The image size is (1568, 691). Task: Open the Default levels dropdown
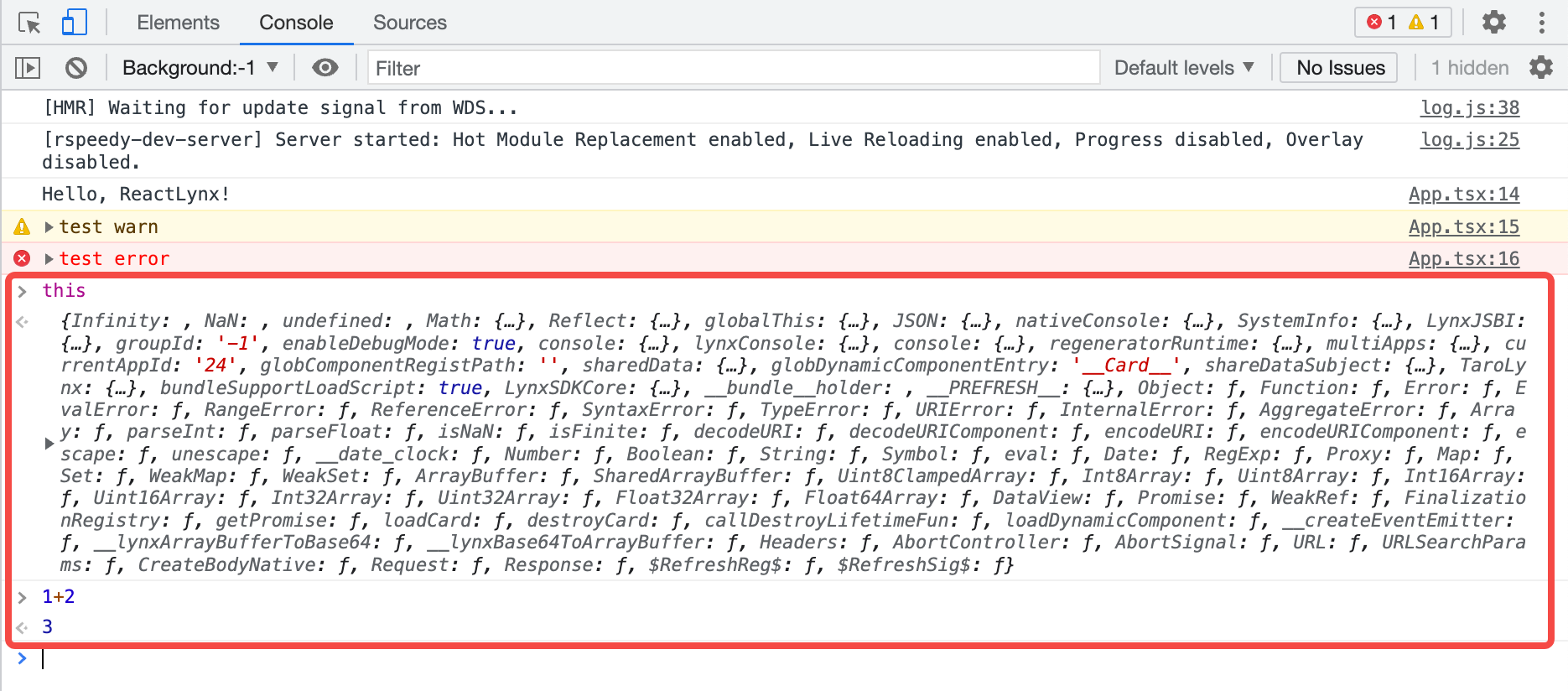coord(1184,68)
